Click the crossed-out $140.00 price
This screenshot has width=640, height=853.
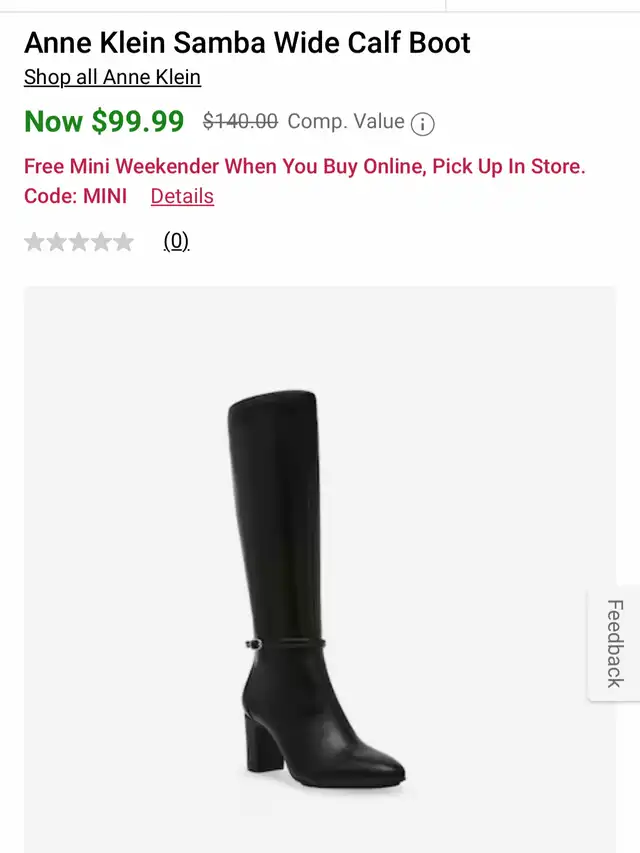[x=241, y=121]
